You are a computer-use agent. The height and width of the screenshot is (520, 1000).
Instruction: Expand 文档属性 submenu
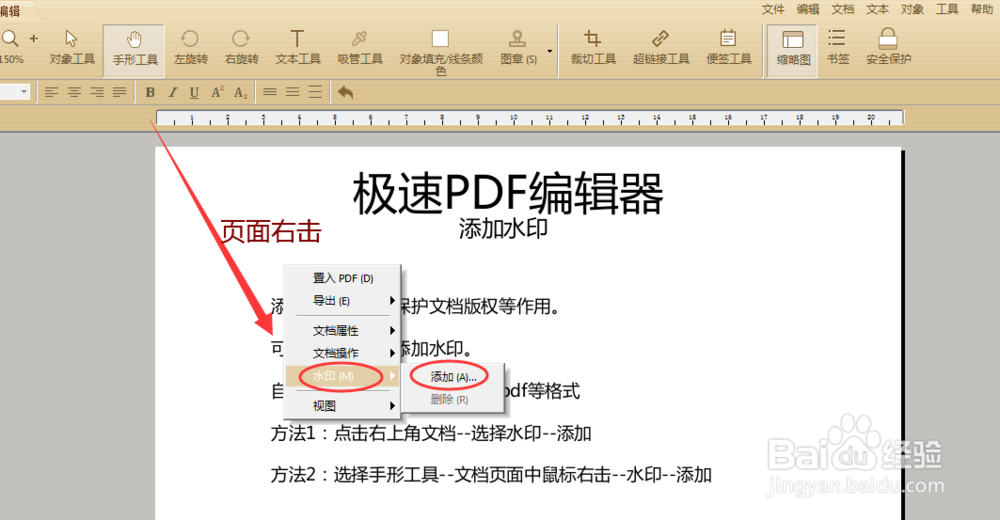pos(342,331)
